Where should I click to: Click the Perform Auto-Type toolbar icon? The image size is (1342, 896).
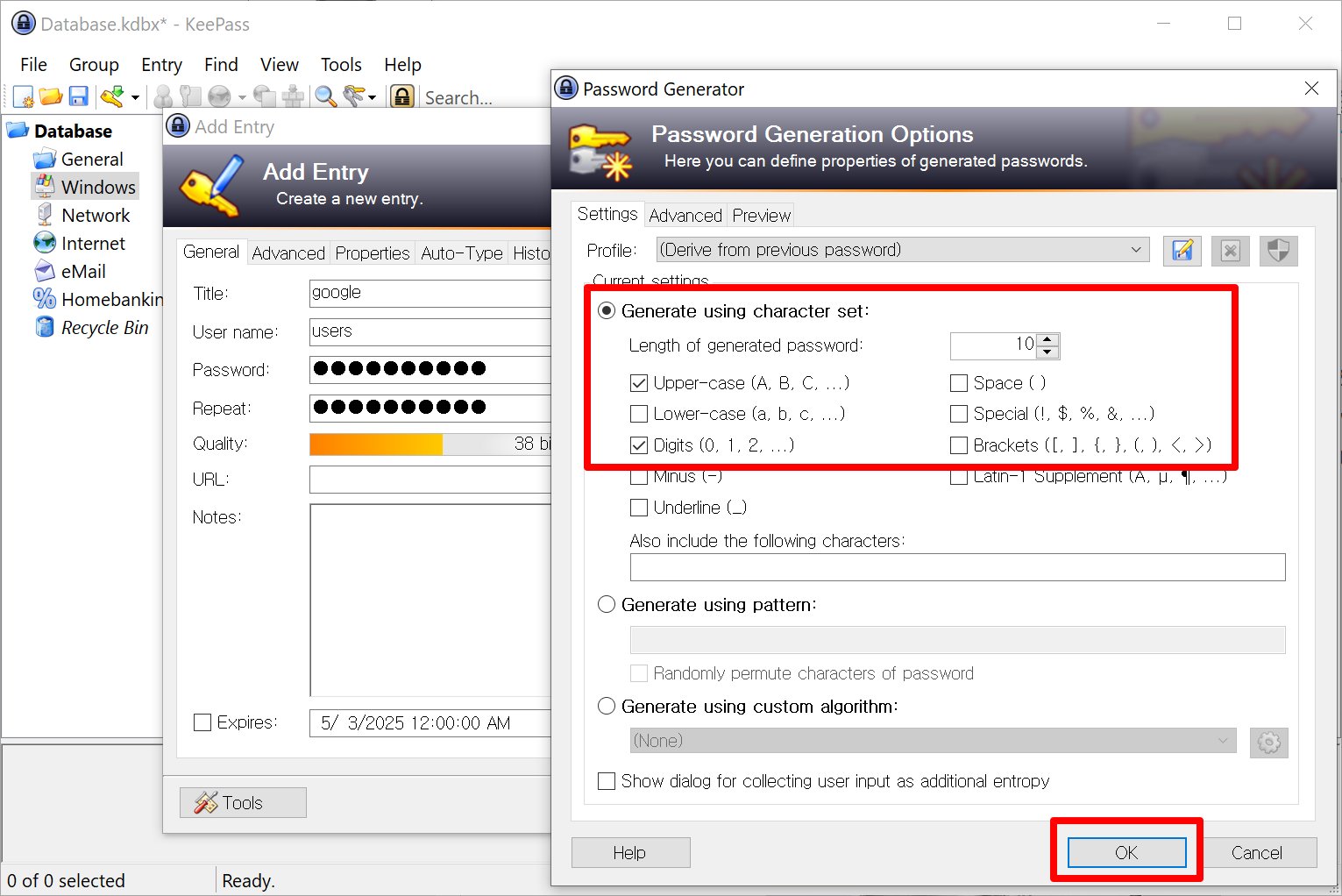[x=293, y=96]
